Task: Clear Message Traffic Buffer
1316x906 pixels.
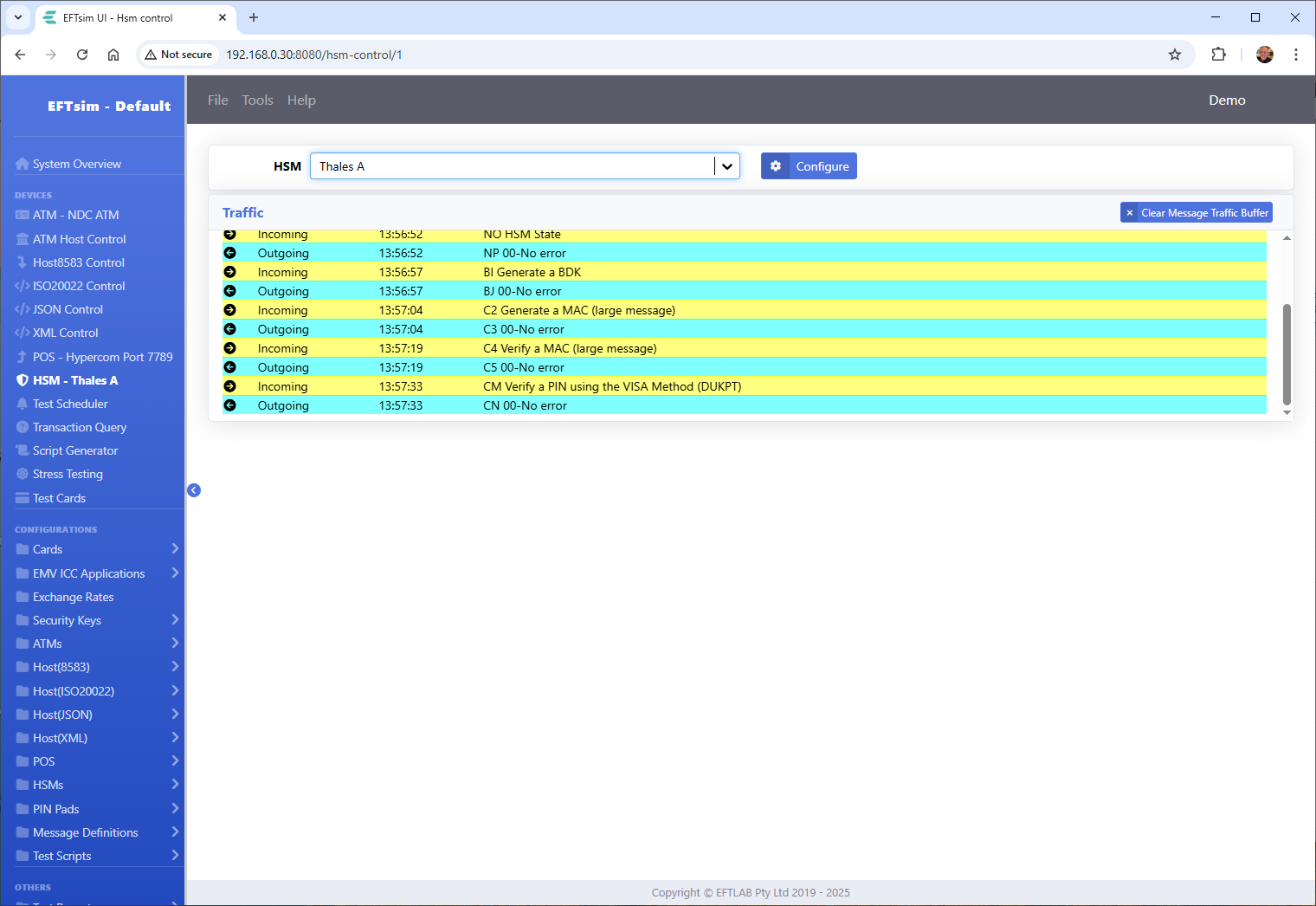Action: click(x=1197, y=213)
